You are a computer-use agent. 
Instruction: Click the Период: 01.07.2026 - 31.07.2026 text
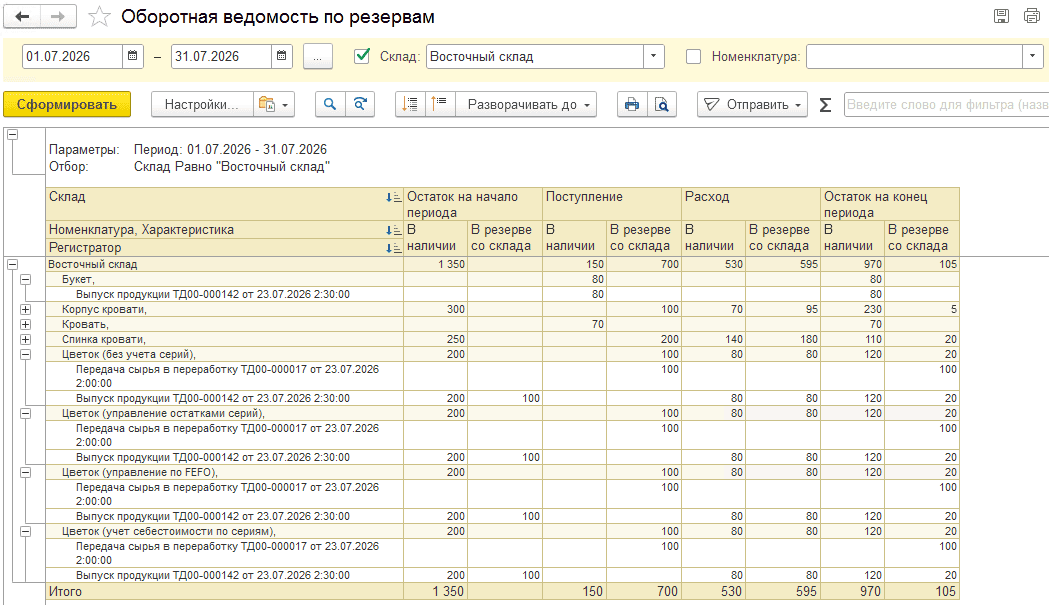(230, 149)
